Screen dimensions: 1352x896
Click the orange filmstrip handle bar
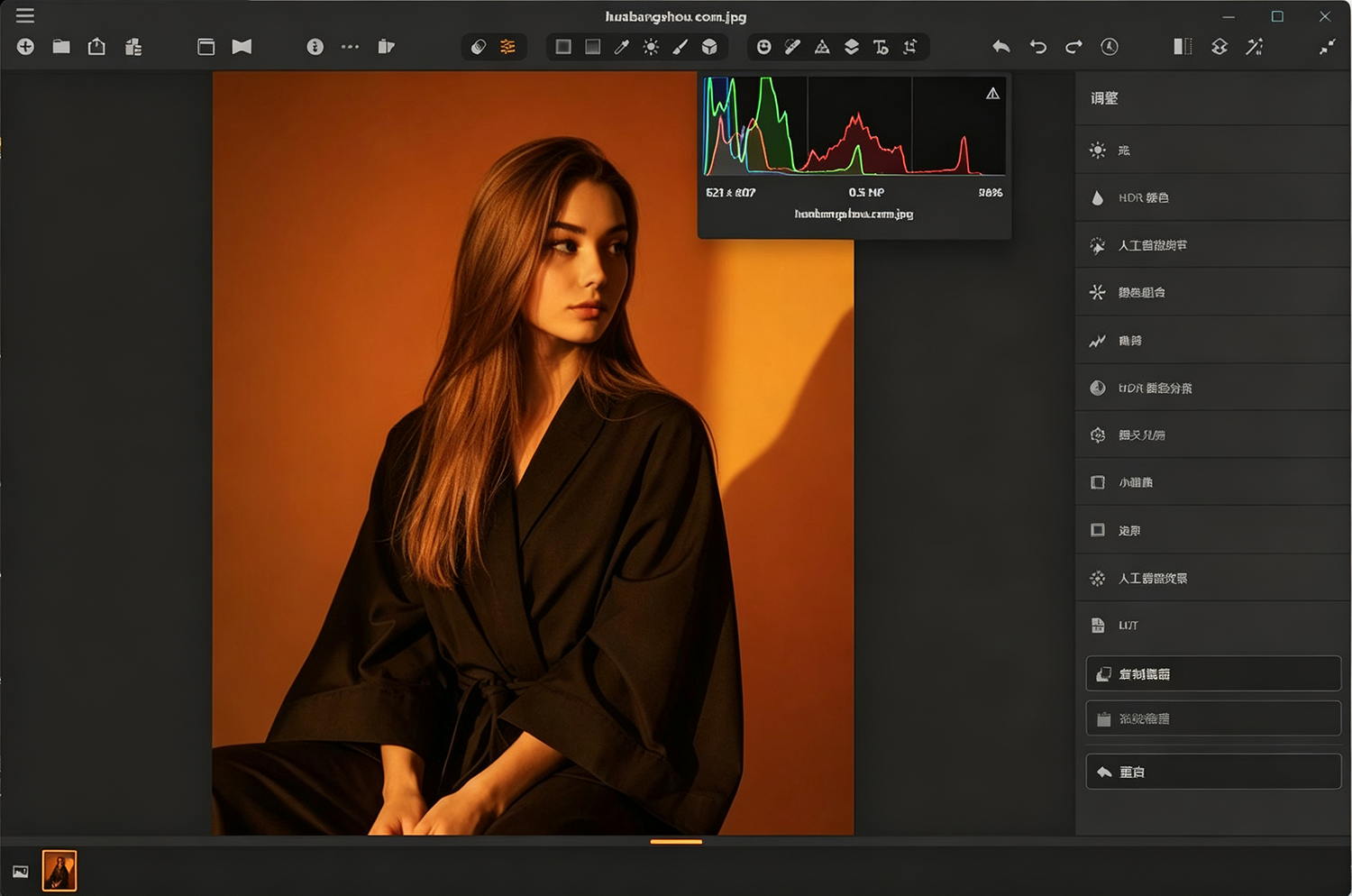click(676, 842)
